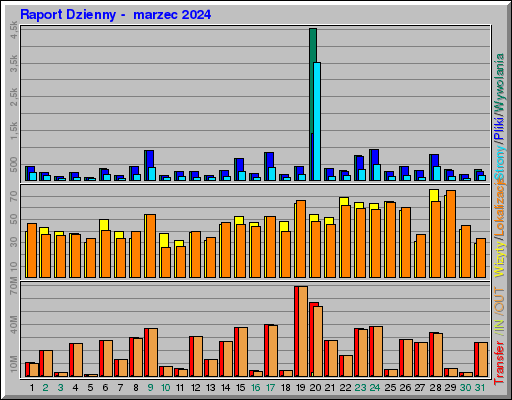
Task: Click day label 30 on x-axis
Action: [x=465, y=388]
